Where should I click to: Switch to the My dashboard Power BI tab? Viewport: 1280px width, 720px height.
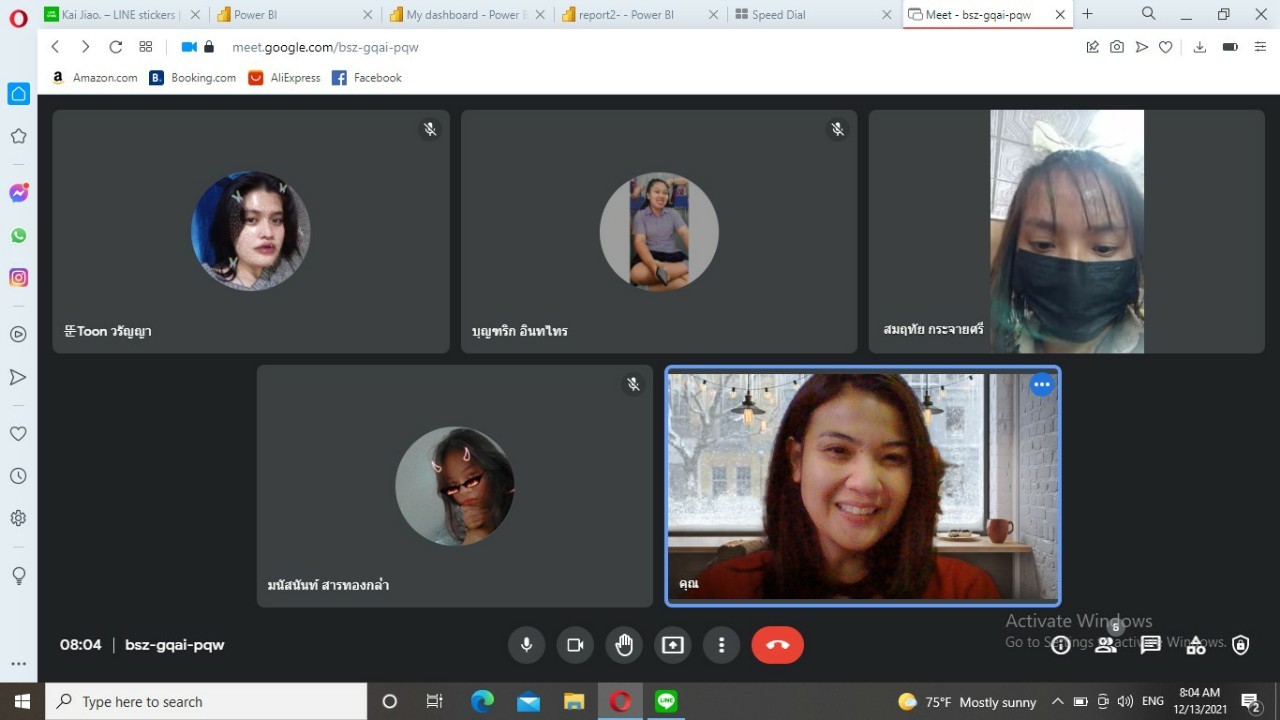[463, 15]
